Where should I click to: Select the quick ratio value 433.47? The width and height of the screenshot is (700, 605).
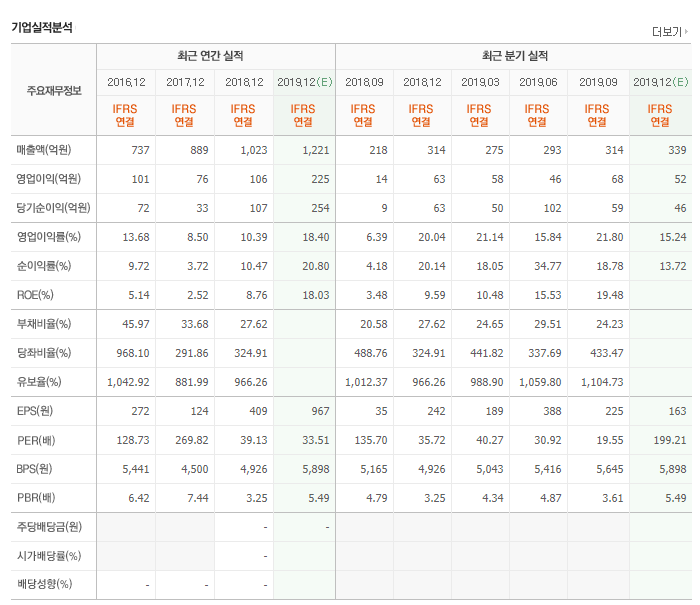coord(607,353)
